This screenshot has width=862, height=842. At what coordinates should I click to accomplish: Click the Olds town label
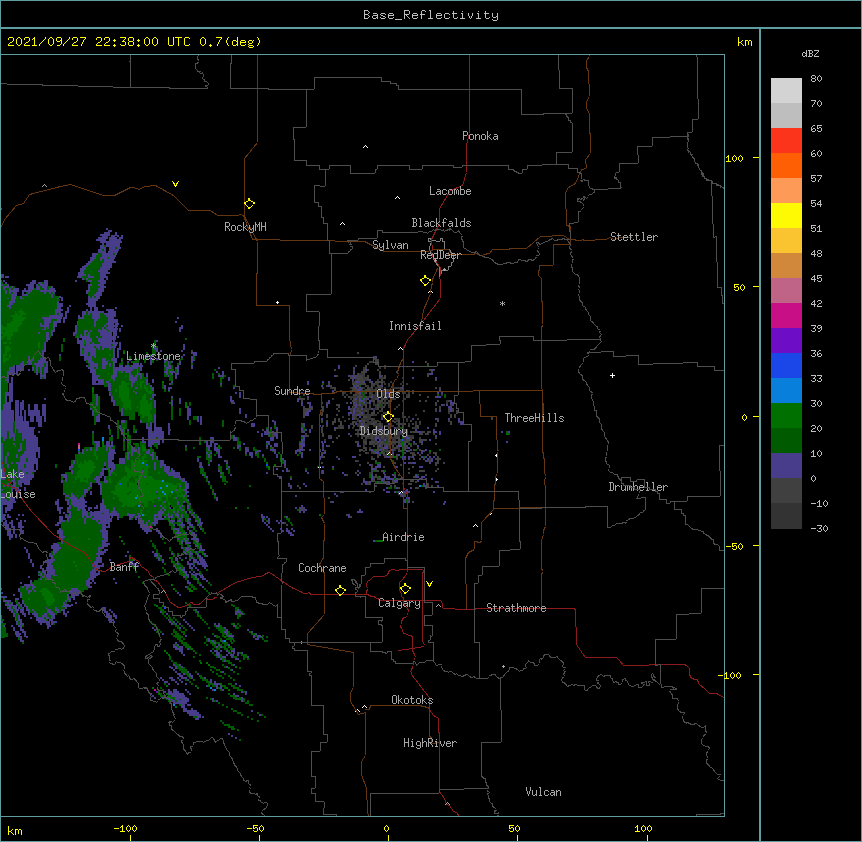(x=388, y=394)
